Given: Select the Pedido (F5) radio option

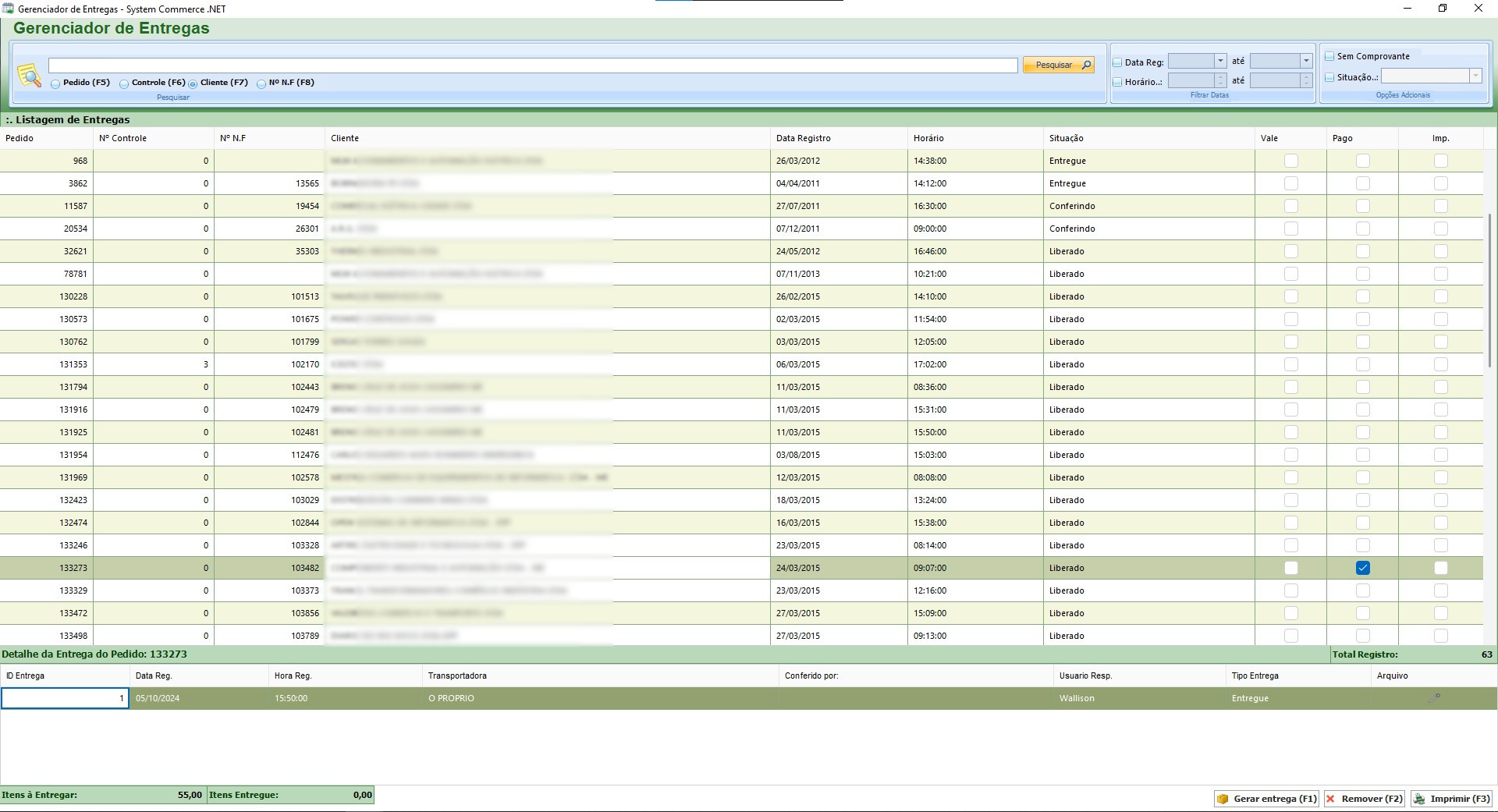Looking at the screenshot, I should point(55,83).
